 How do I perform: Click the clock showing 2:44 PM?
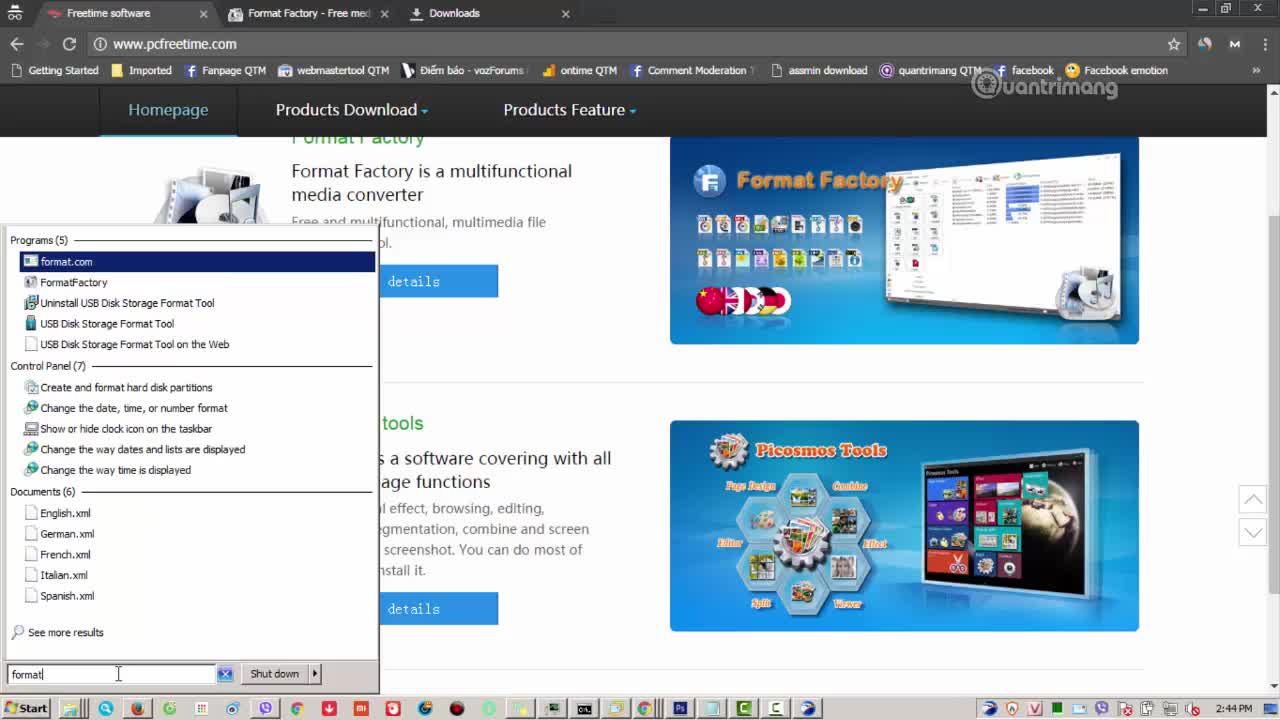(1234, 708)
